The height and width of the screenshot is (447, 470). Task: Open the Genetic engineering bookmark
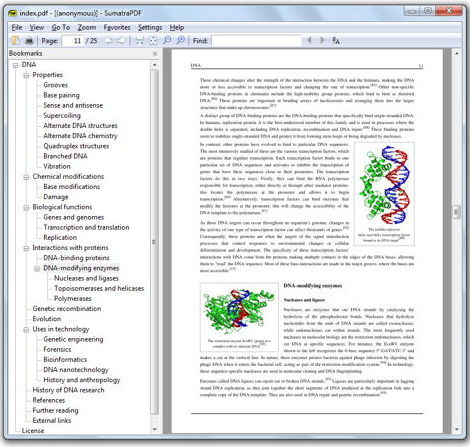(73, 339)
